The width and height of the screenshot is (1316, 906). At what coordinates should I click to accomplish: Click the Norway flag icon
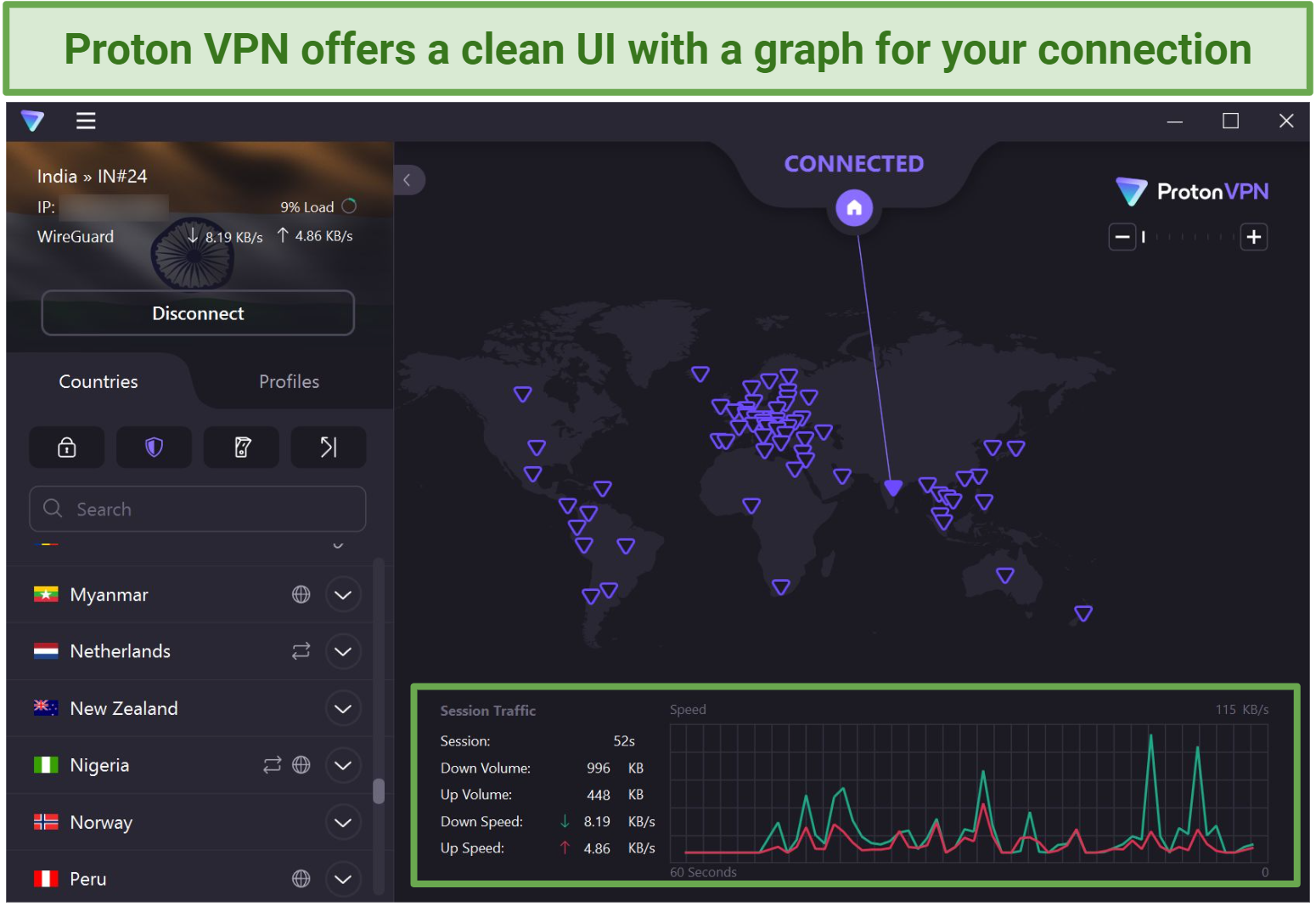coord(46,822)
